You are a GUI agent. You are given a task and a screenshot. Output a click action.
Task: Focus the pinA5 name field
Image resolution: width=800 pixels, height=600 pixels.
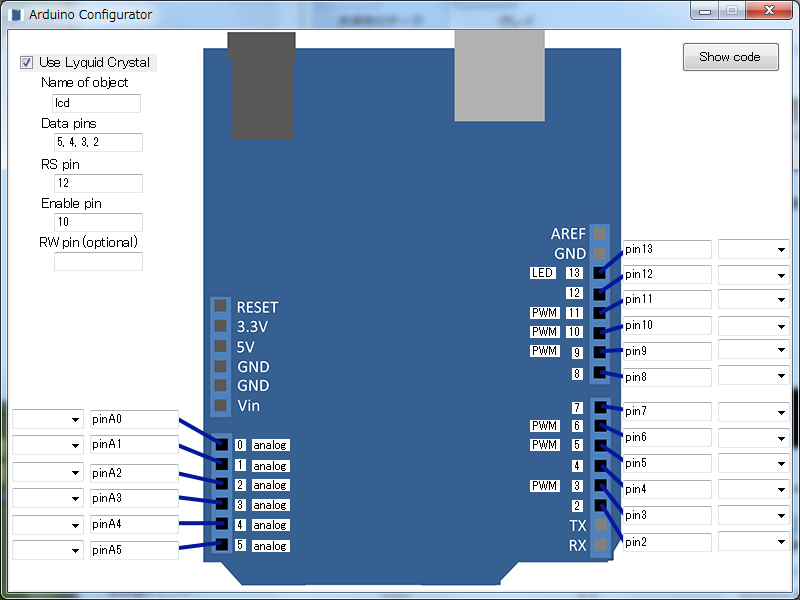[x=134, y=551]
